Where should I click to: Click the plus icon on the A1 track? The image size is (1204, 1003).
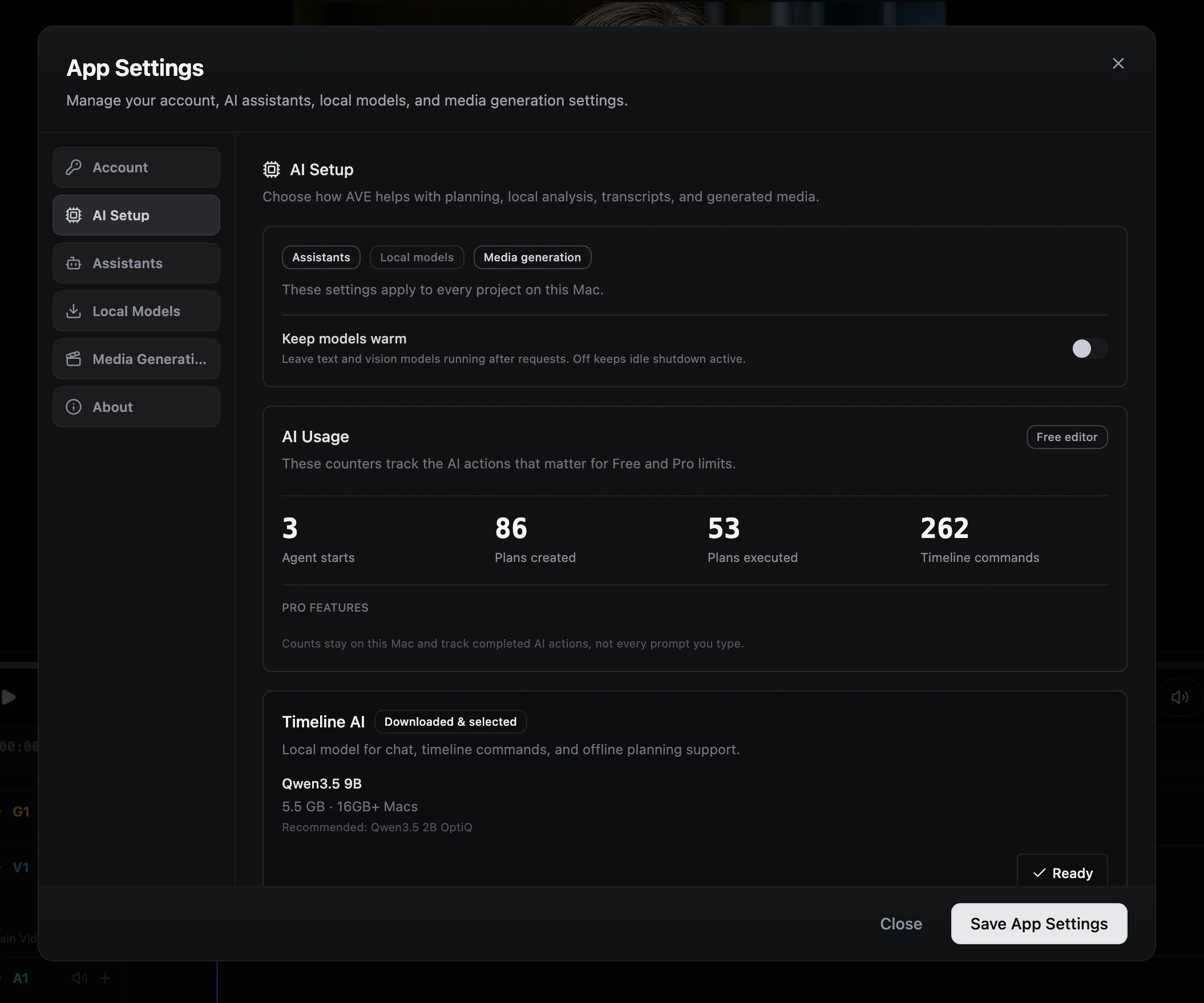pos(105,978)
